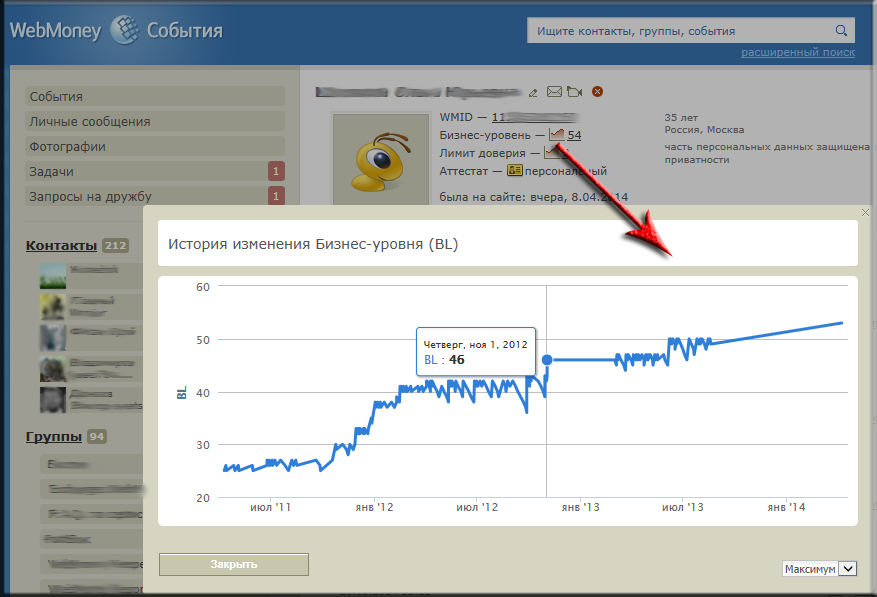Click the июл '12 axis label
Image resolution: width=877 pixels, height=597 pixels.
[477, 507]
